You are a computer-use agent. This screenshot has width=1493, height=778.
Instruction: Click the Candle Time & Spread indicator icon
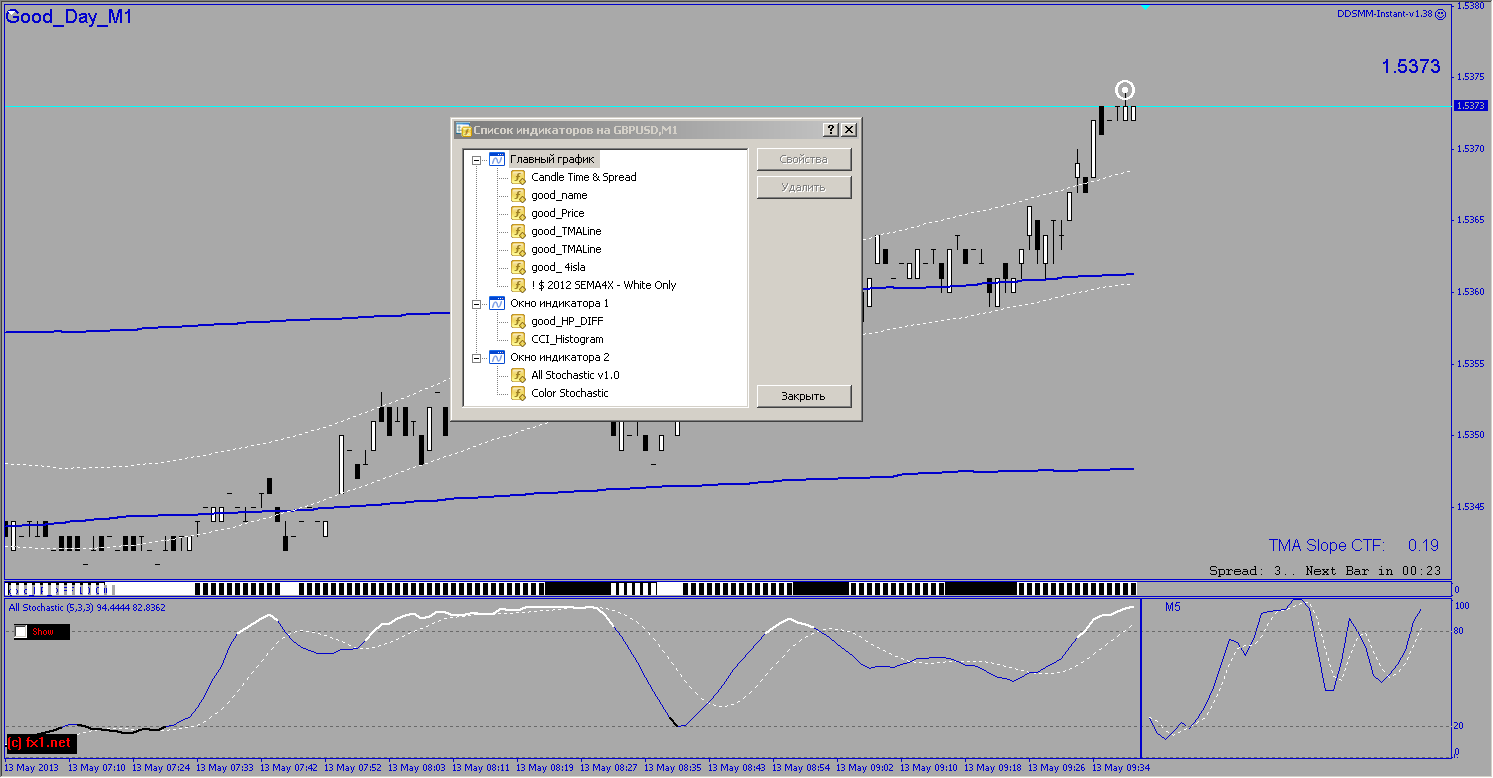518,177
